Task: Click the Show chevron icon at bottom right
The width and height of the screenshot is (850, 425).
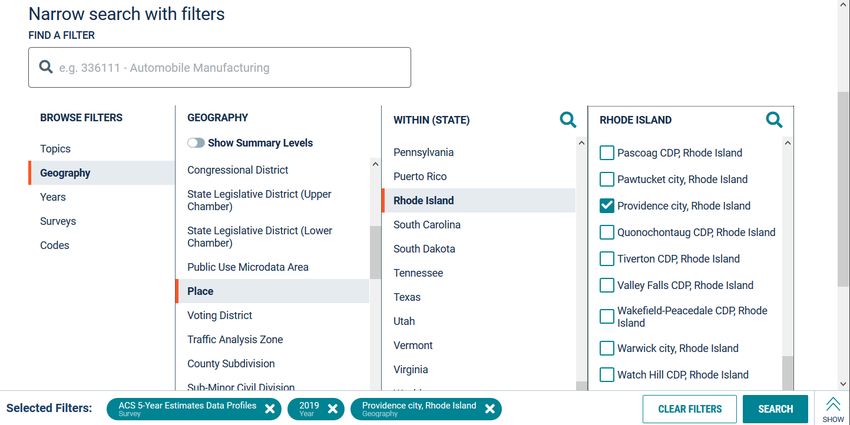Action: click(833, 405)
